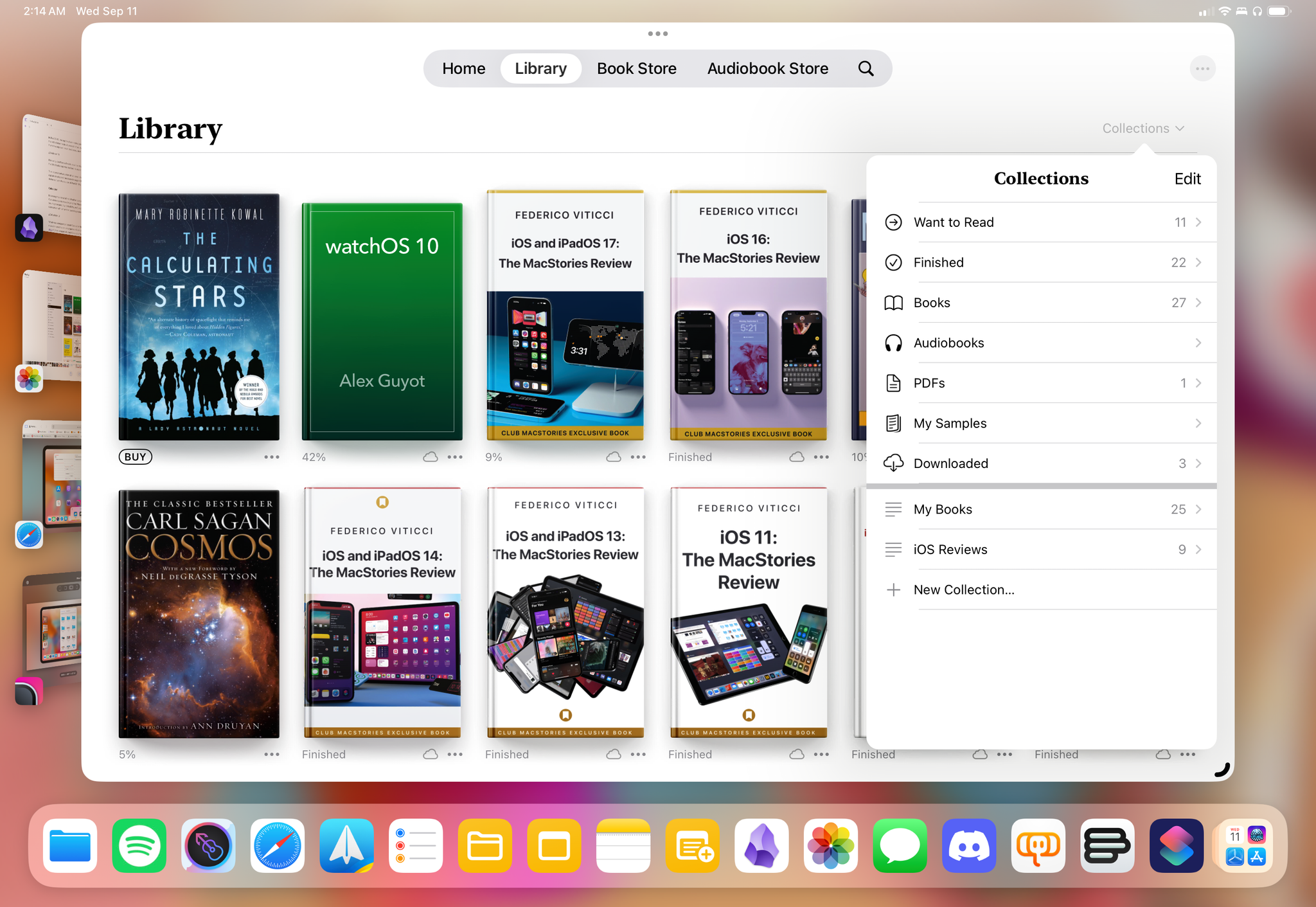Open the PDFs collection chevron

click(1198, 383)
